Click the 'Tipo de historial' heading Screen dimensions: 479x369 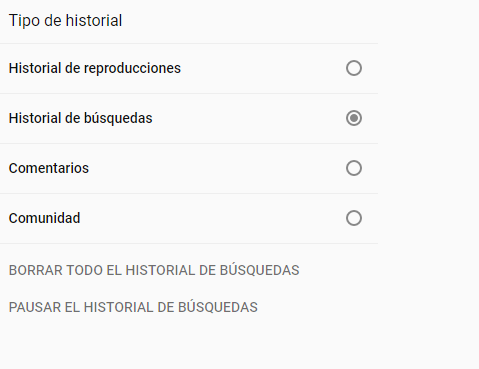65,21
